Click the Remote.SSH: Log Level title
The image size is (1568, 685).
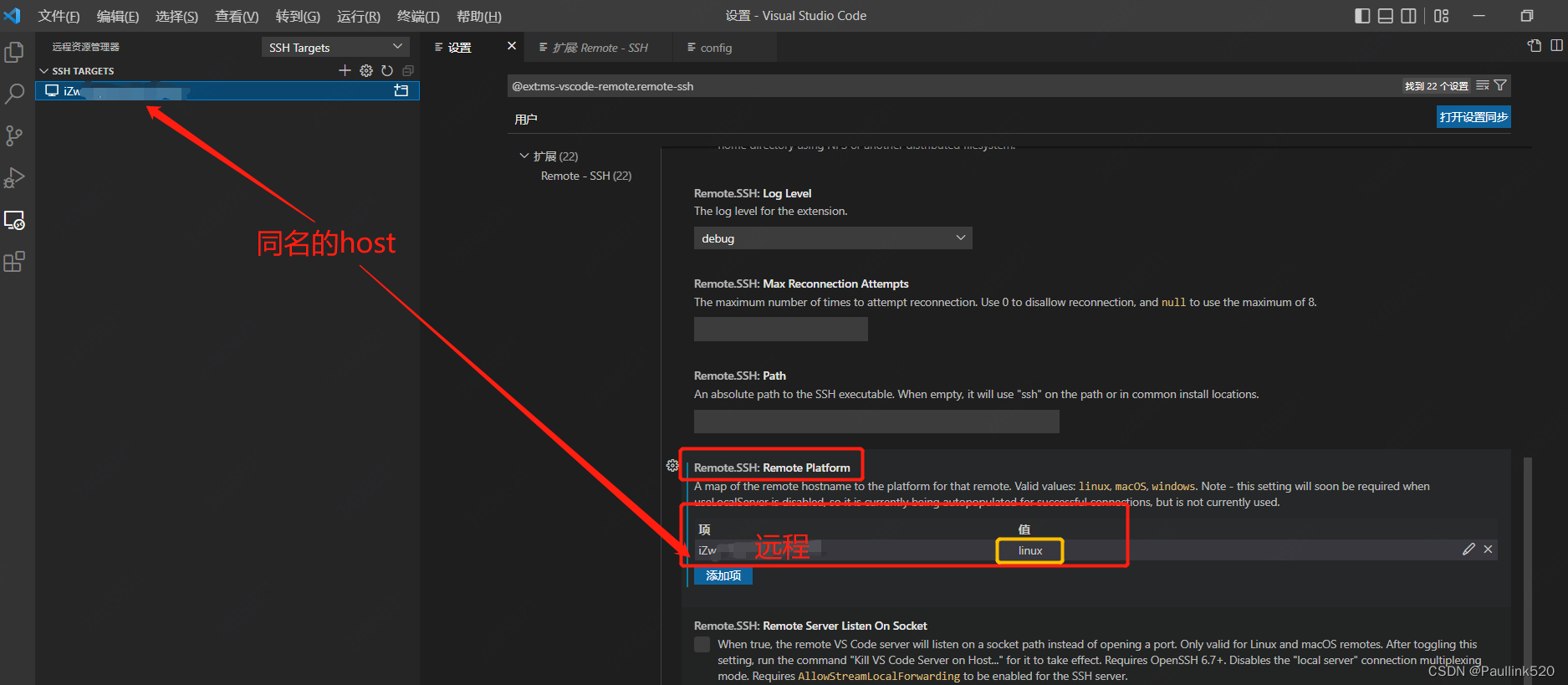(x=753, y=193)
